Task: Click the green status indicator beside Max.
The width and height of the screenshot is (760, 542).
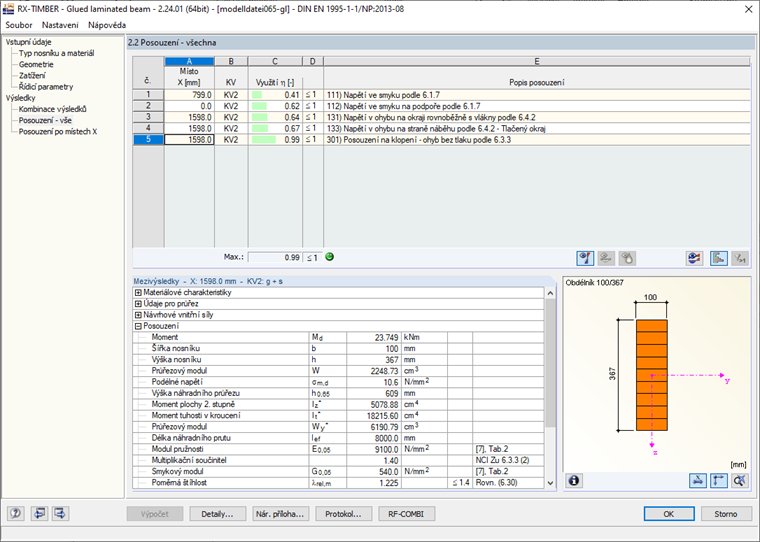Action: 330,257
